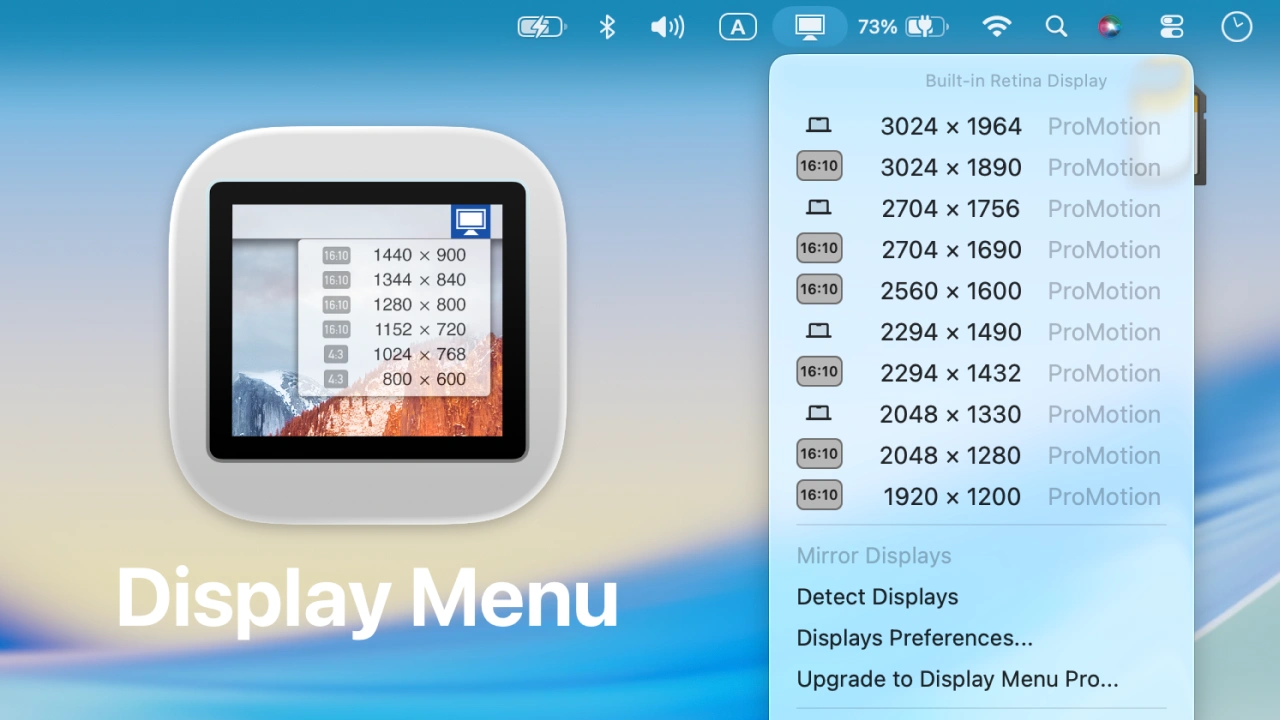Select the 1920 x 1200 resolution entry

pyautogui.click(x=950, y=496)
